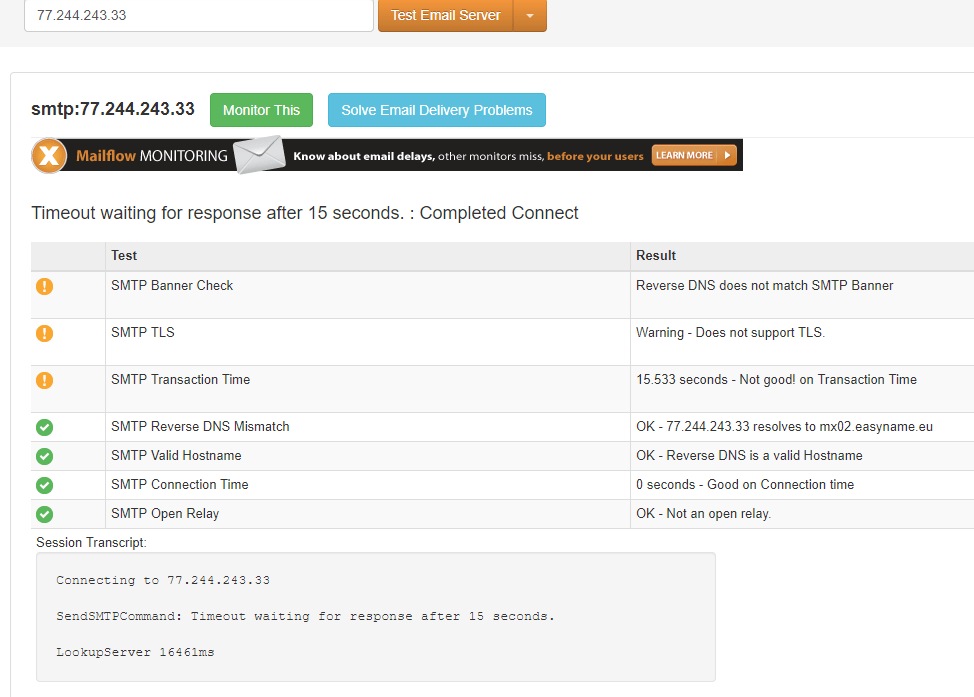
Task: Click Learn More on Mailflow banner
Action: coord(693,155)
